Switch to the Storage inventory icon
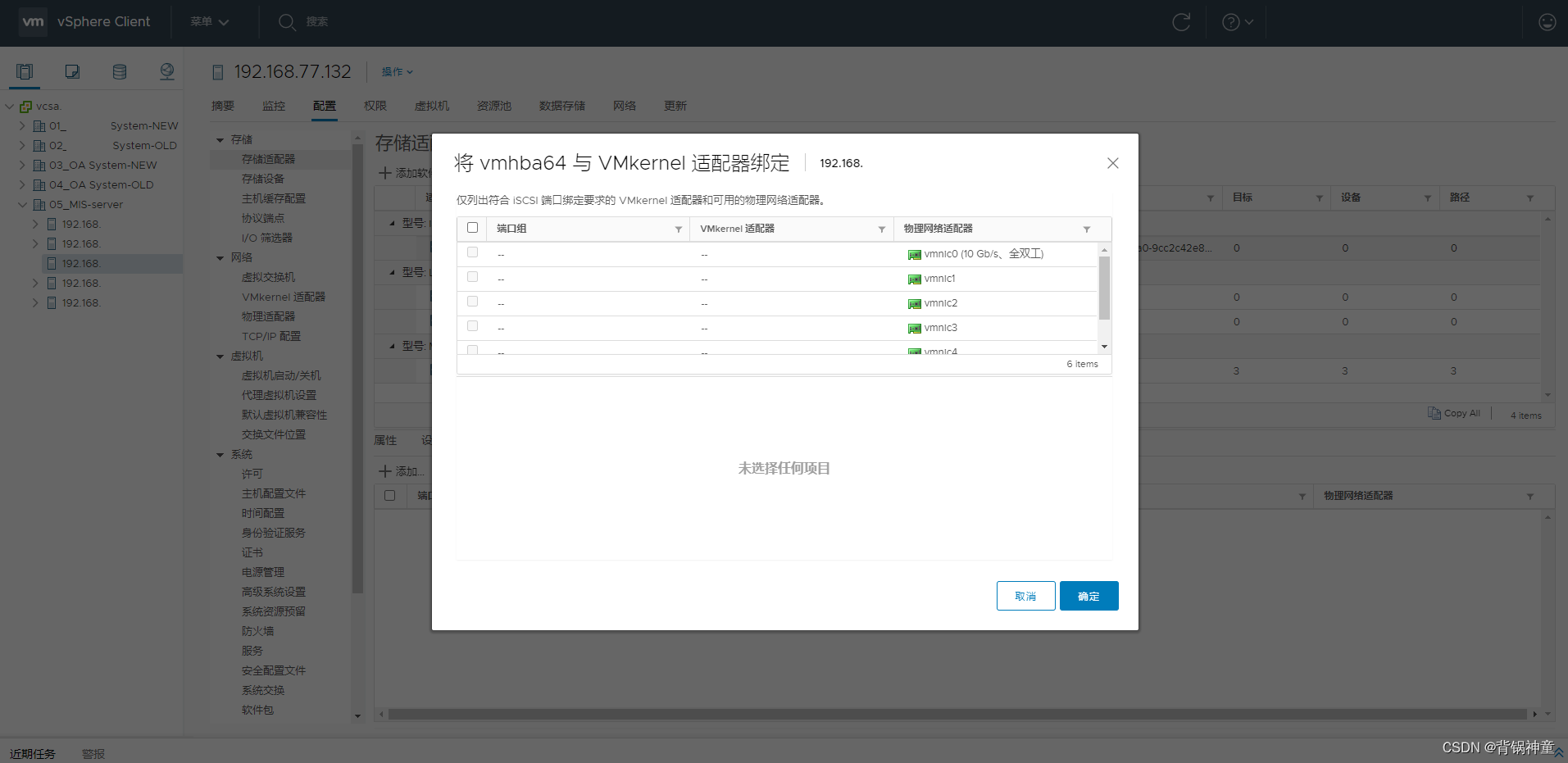 pyautogui.click(x=120, y=72)
